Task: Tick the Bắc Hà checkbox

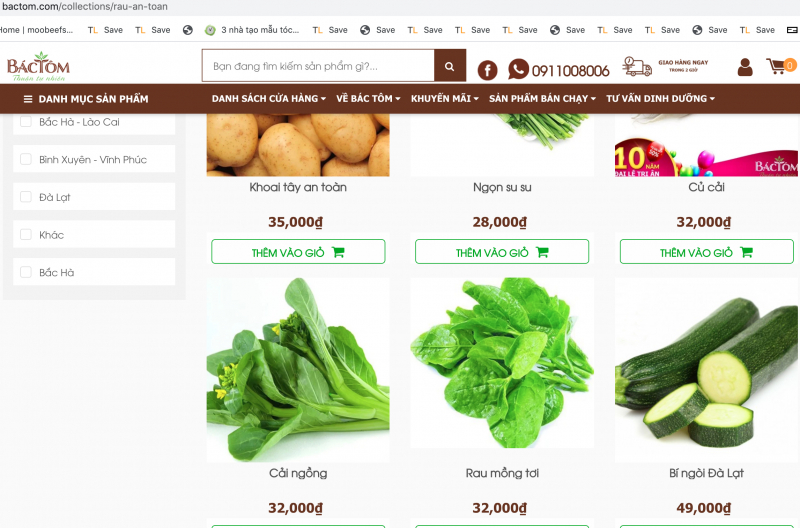Action: coord(26,272)
